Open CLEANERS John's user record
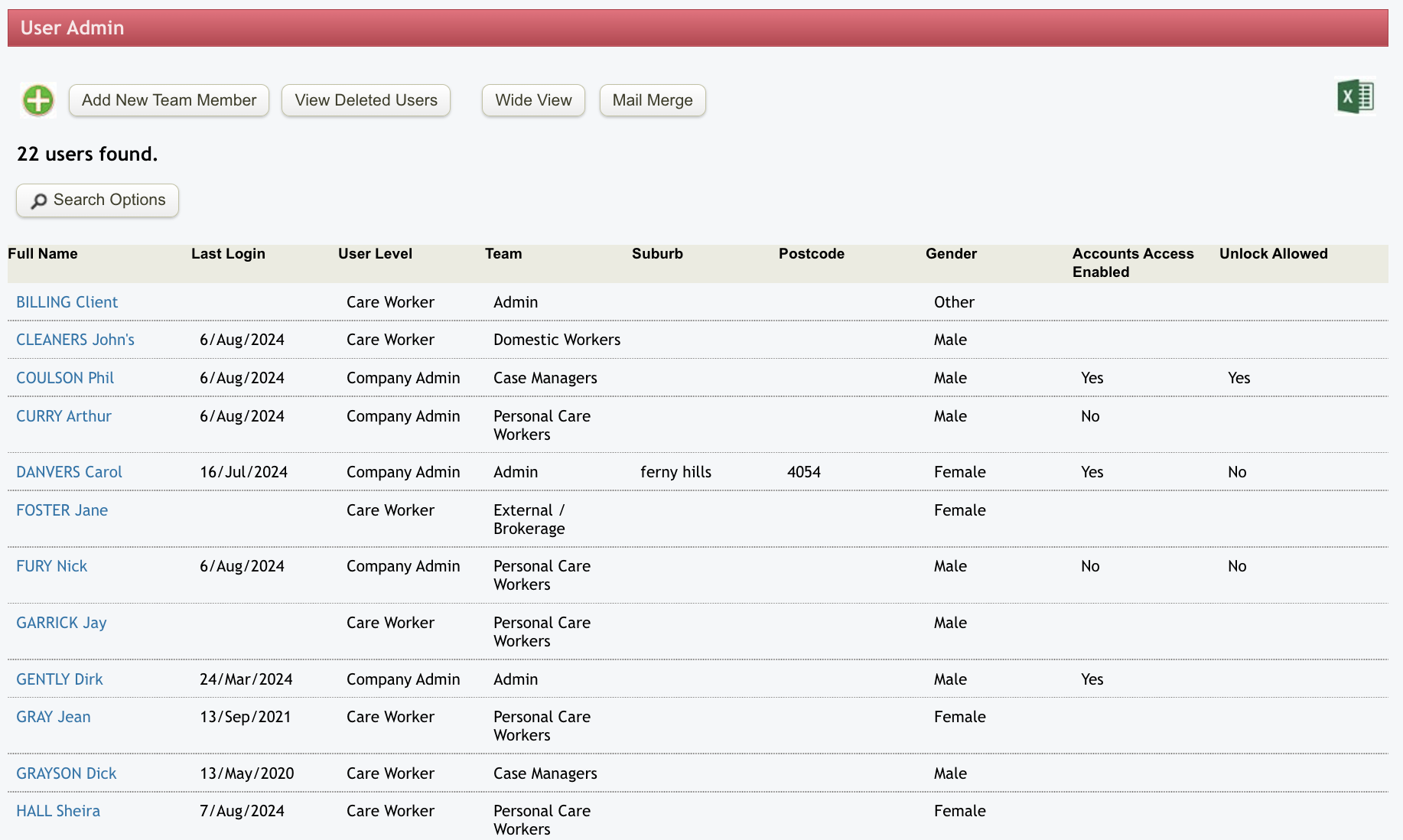This screenshot has width=1403, height=840. (x=75, y=340)
